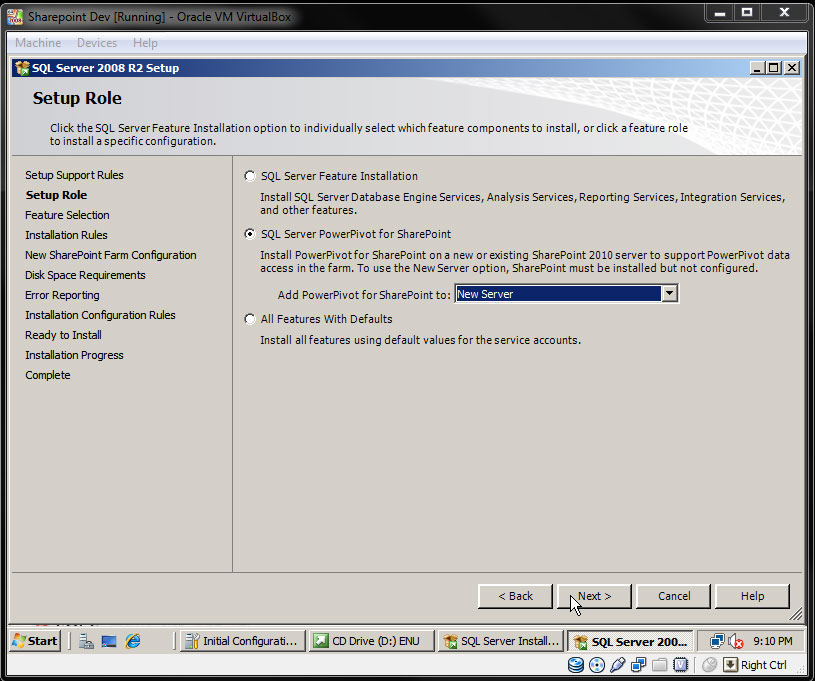This screenshot has width=815, height=681.
Task: Minimize the SQL Server 2008 R2 Setup window
Action: pos(757,68)
